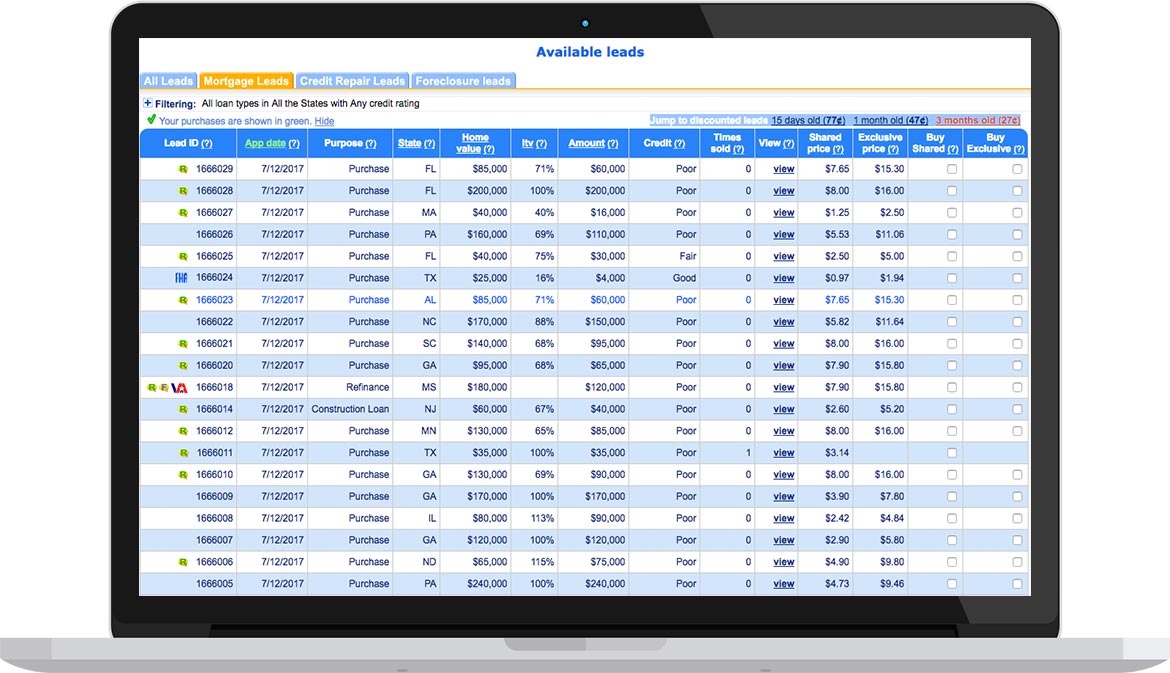
Task: Expand the Filtering options section
Action: point(148,102)
